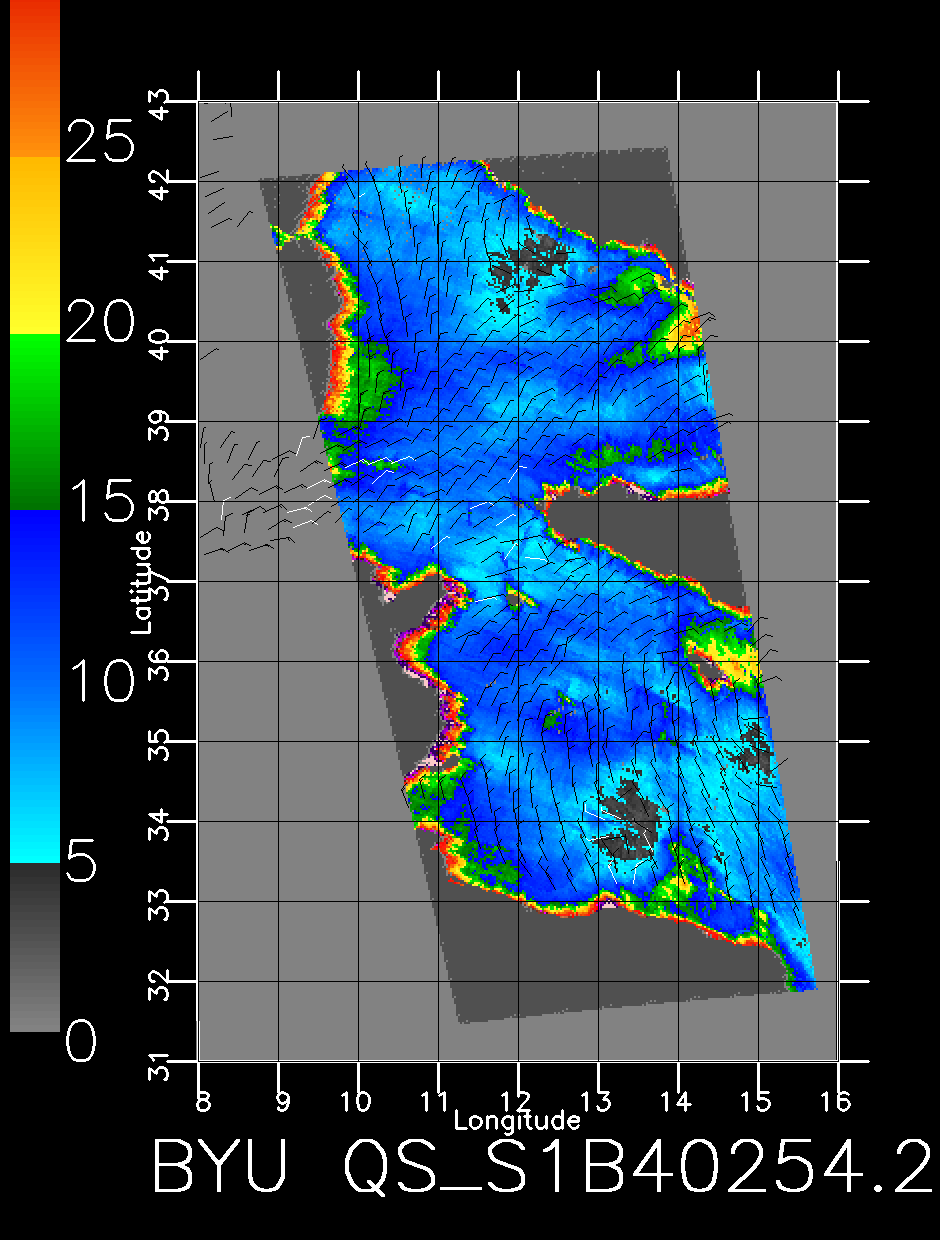The image size is (940, 1240).
Task: Click longitude tick label 9
Action: click(x=284, y=1101)
